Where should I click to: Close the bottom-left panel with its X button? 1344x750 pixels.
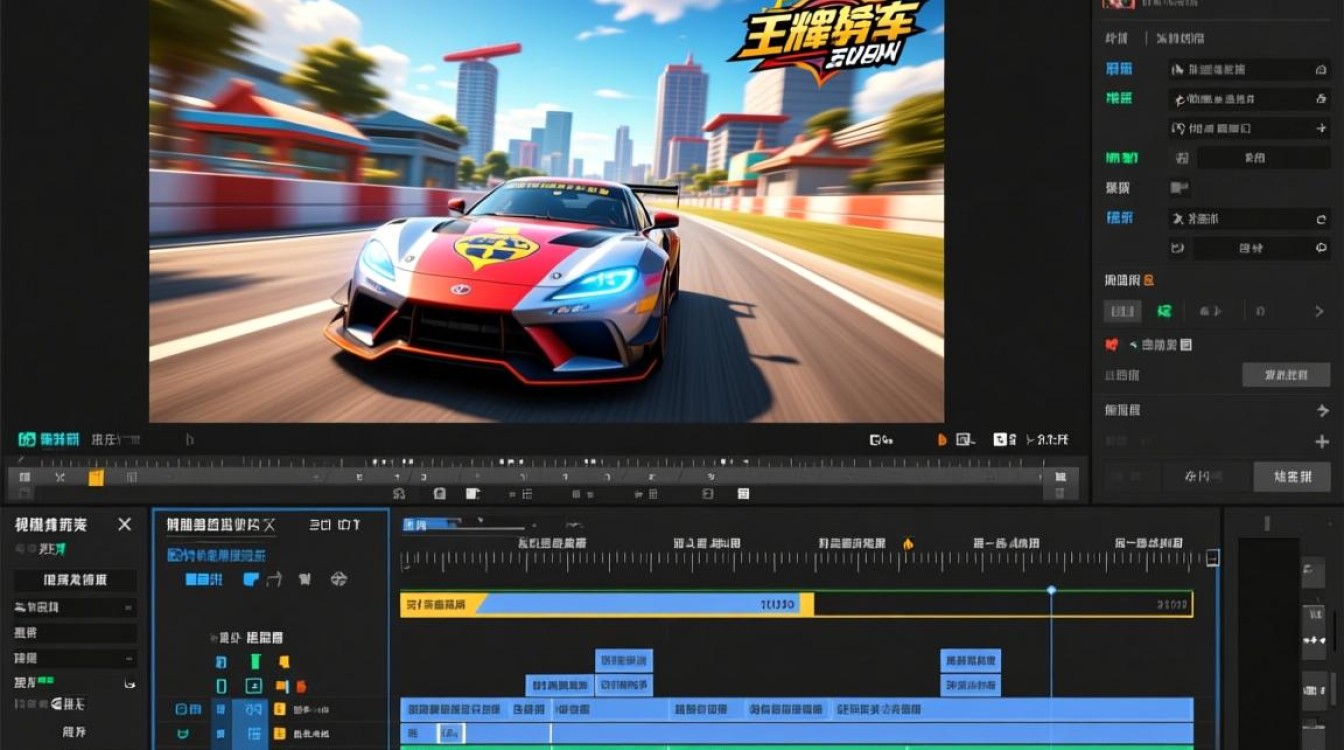125,524
